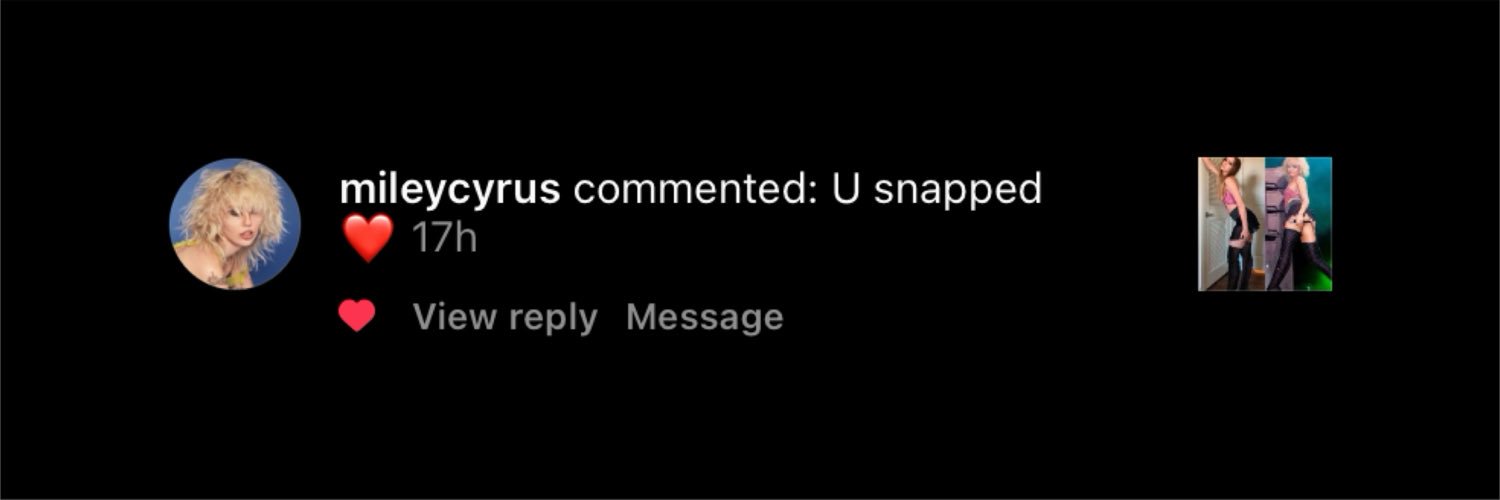
Task: Open the post thumbnail on the right
Action: tap(1265, 224)
